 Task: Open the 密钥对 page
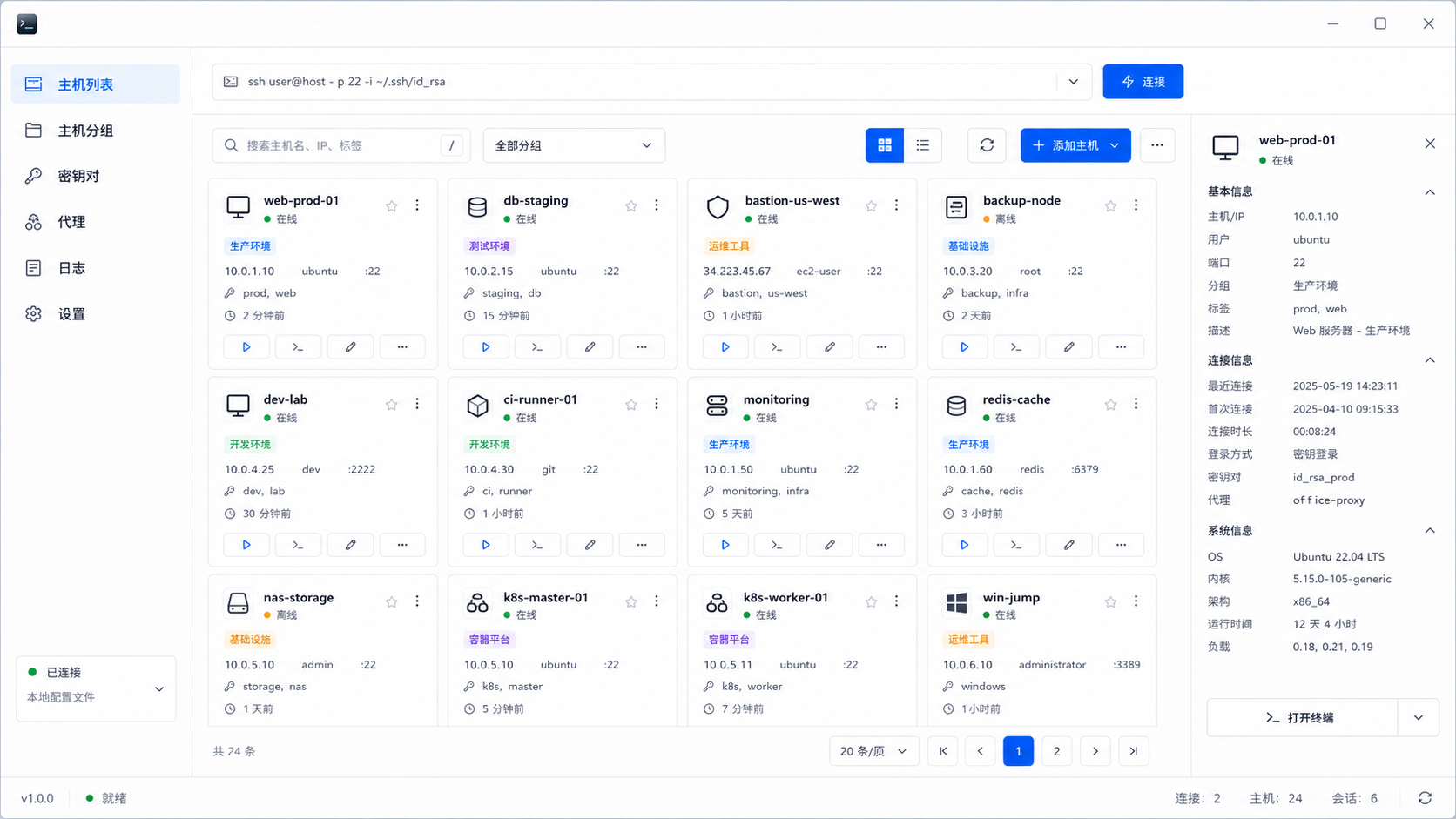pyautogui.click(x=96, y=176)
